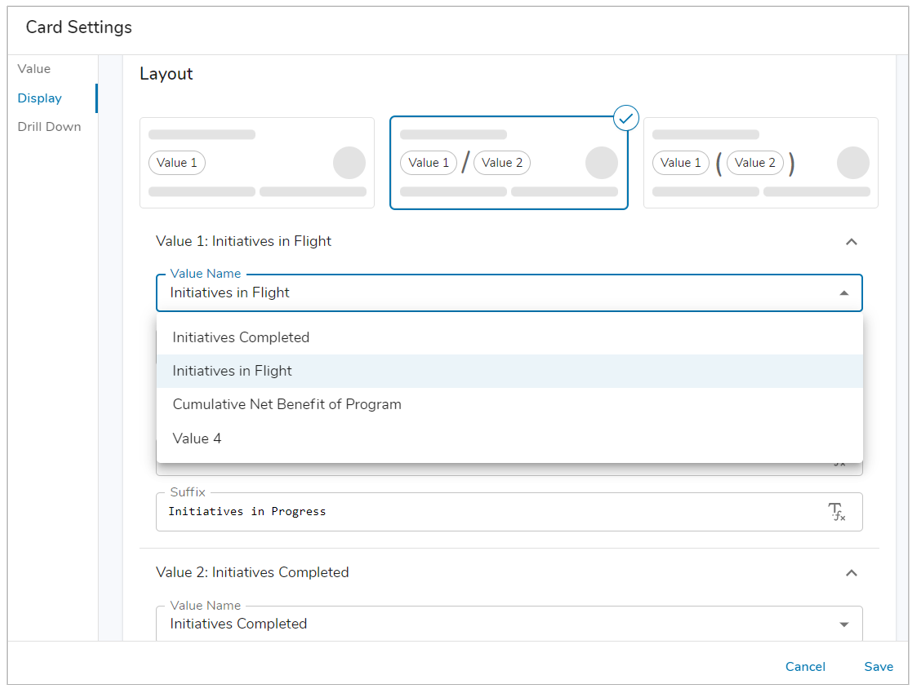Click the gray circle icon in parentheses layout card

click(x=853, y=163)
